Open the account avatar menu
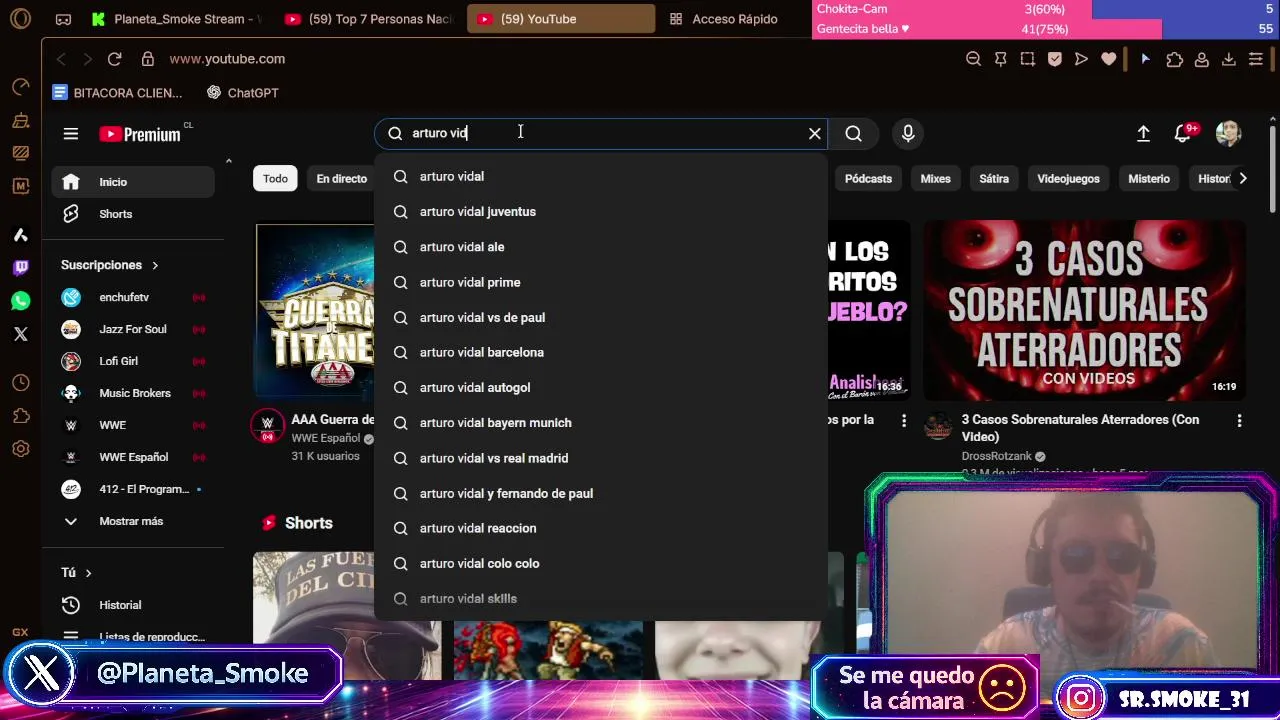The width and height of the screenshot is (1280, 720). pyautogui.click(x=1228, y=133)
